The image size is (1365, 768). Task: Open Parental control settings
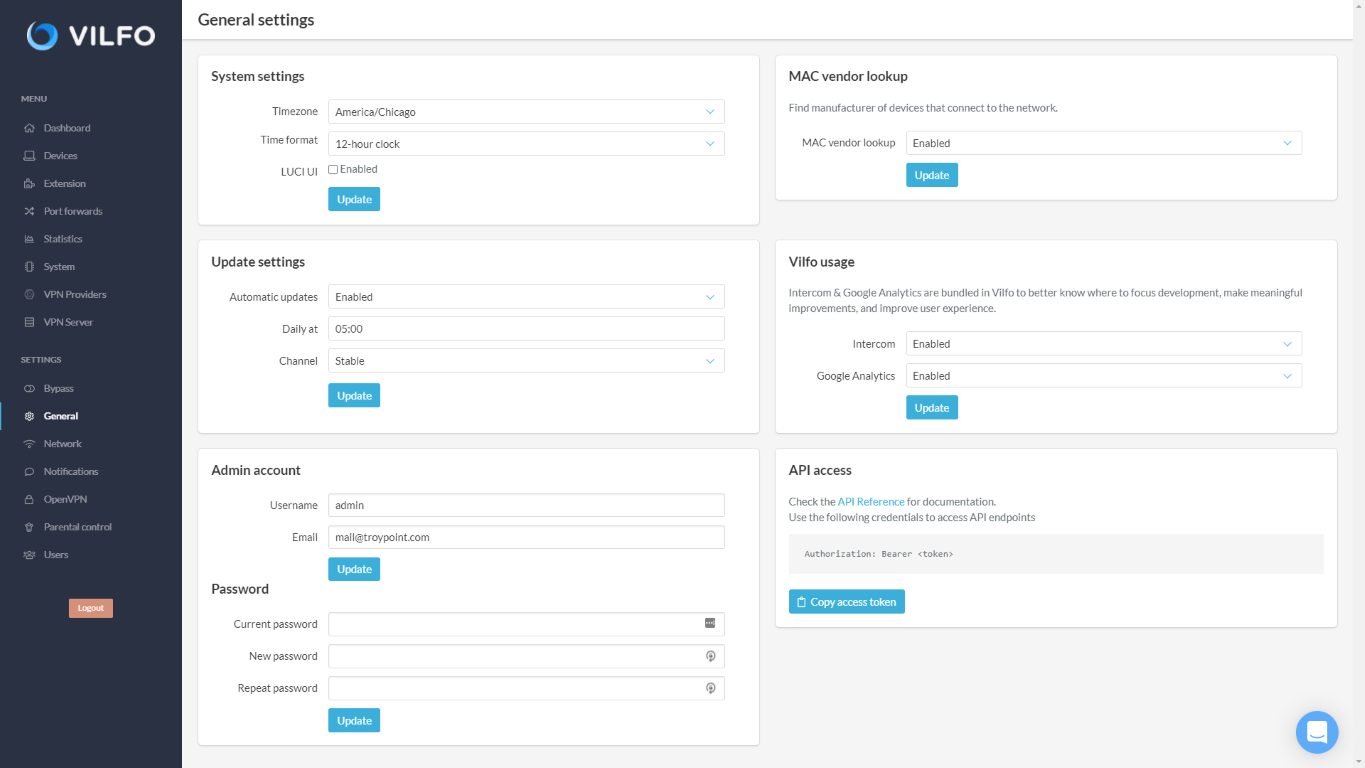[78, 527]
